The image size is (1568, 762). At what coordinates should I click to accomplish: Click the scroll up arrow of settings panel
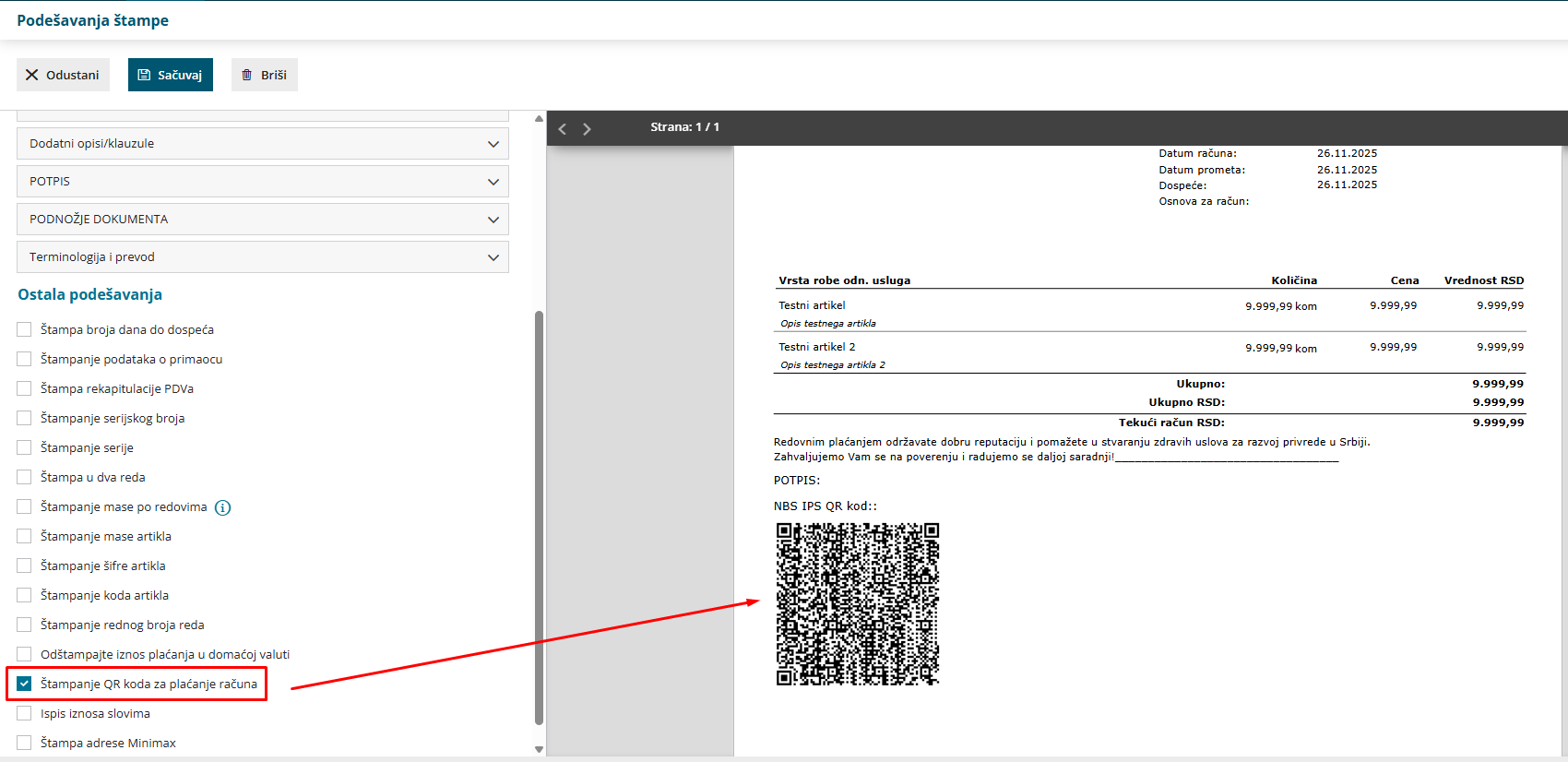(x=539, y=118)
